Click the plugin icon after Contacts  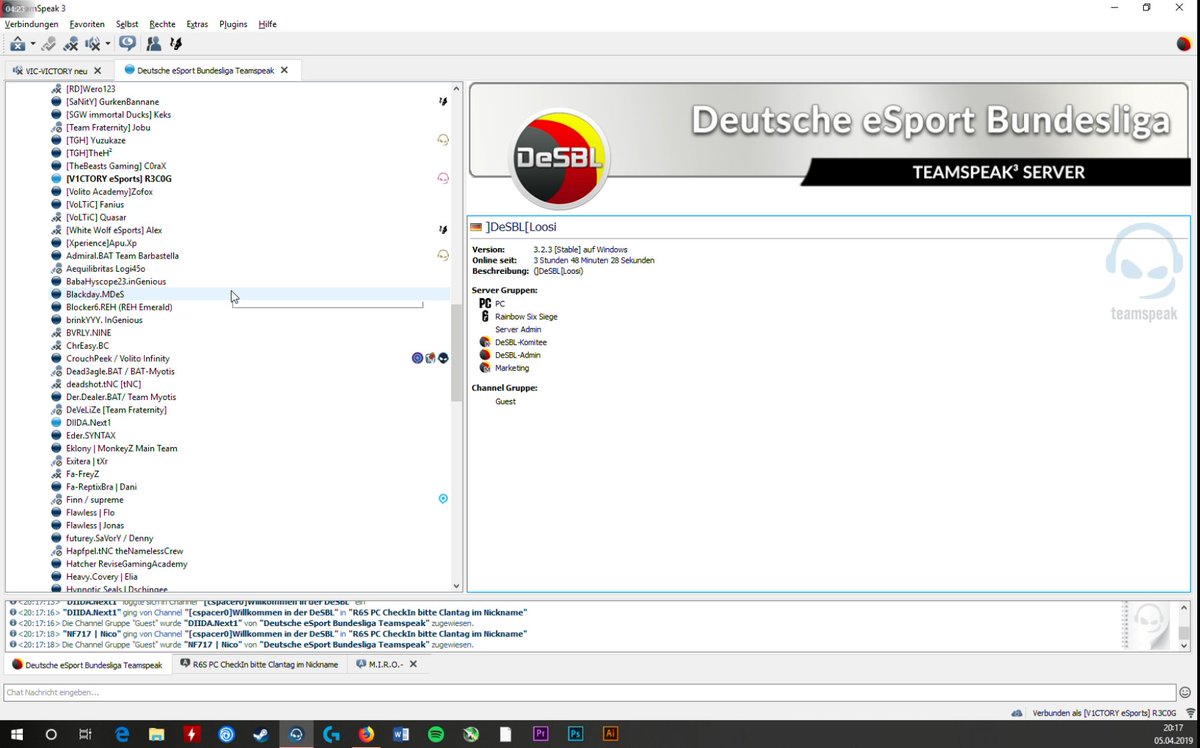(x=176, y=44)
